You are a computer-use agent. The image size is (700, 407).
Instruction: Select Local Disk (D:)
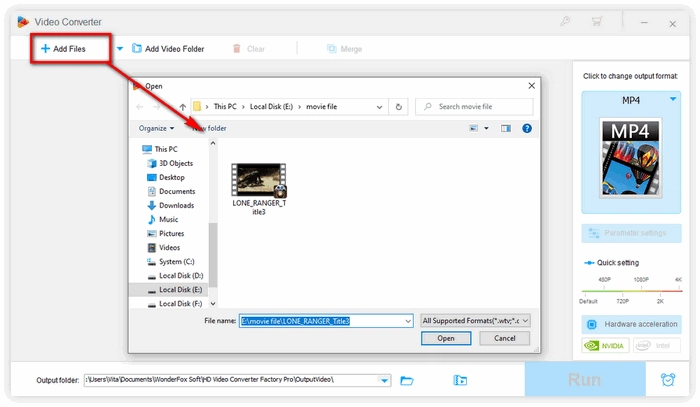175,276
